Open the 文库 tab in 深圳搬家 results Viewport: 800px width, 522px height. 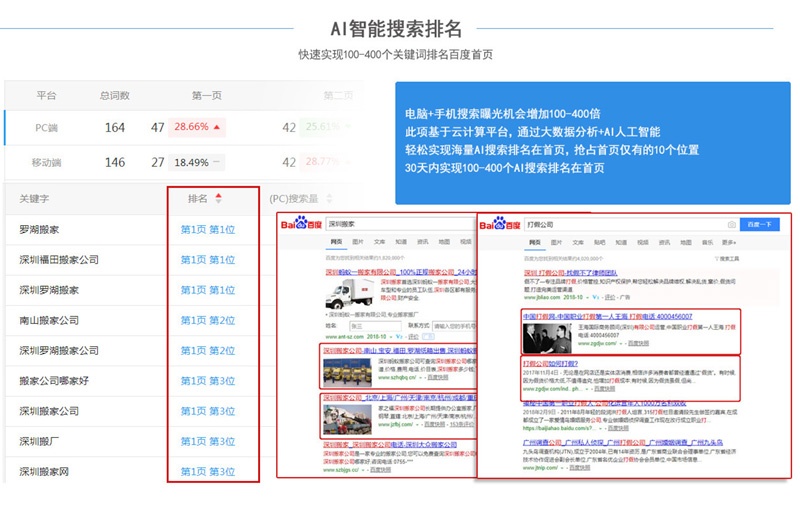380,242
